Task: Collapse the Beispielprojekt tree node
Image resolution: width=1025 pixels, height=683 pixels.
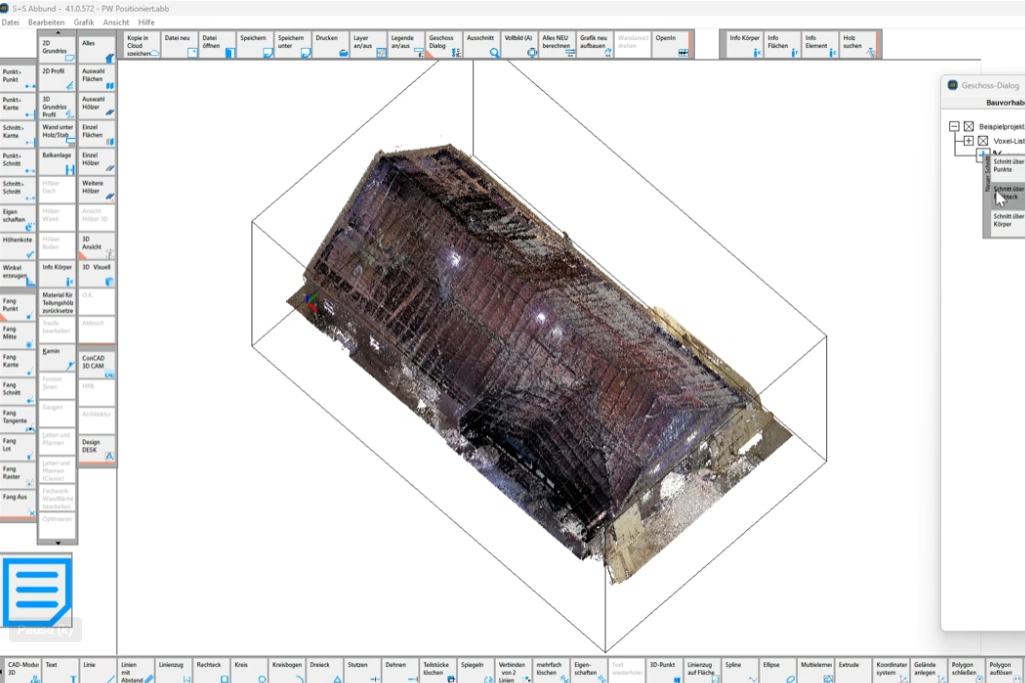Action: pyautogui.click(x=954, y=127)
